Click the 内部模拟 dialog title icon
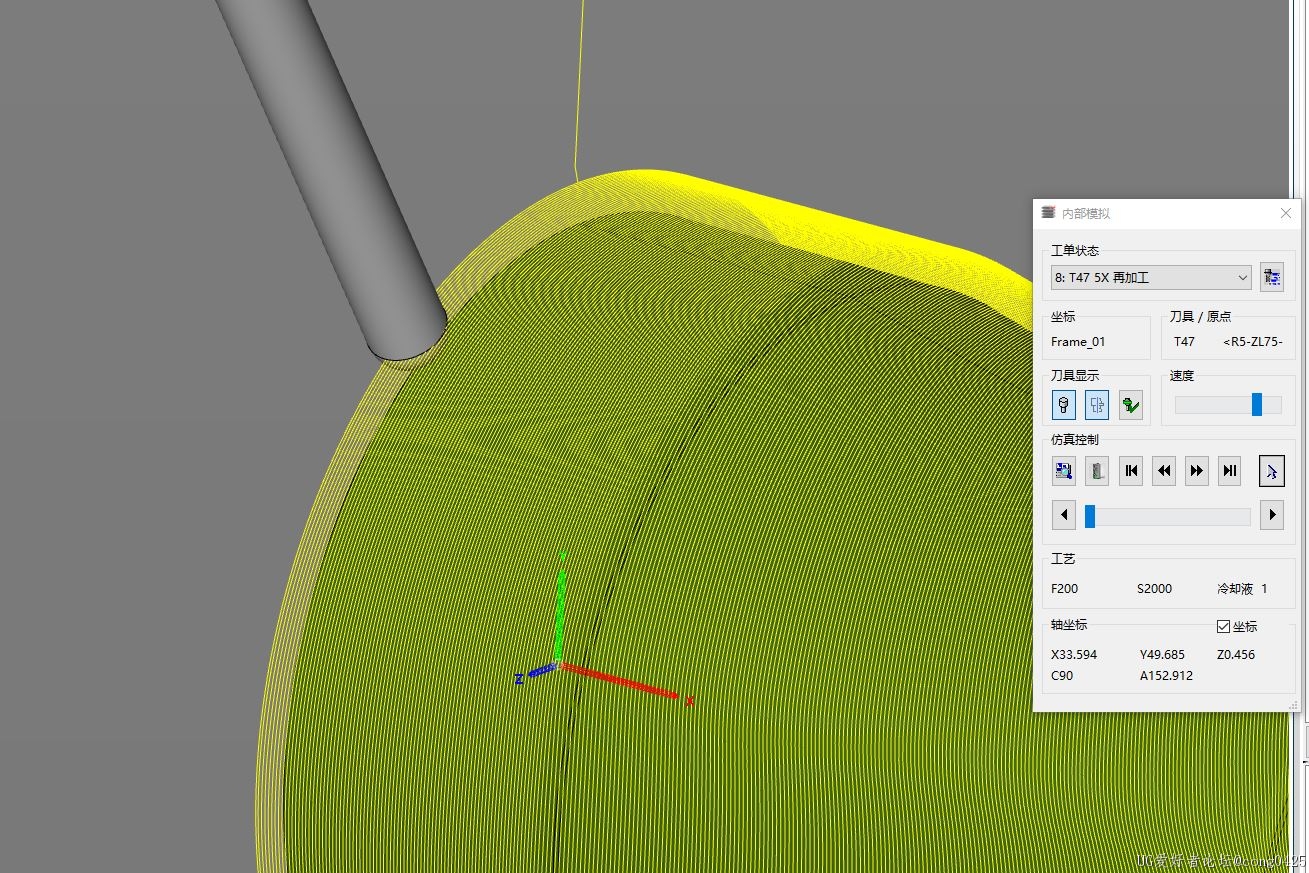1309x873 pixels. point(1048,213)
